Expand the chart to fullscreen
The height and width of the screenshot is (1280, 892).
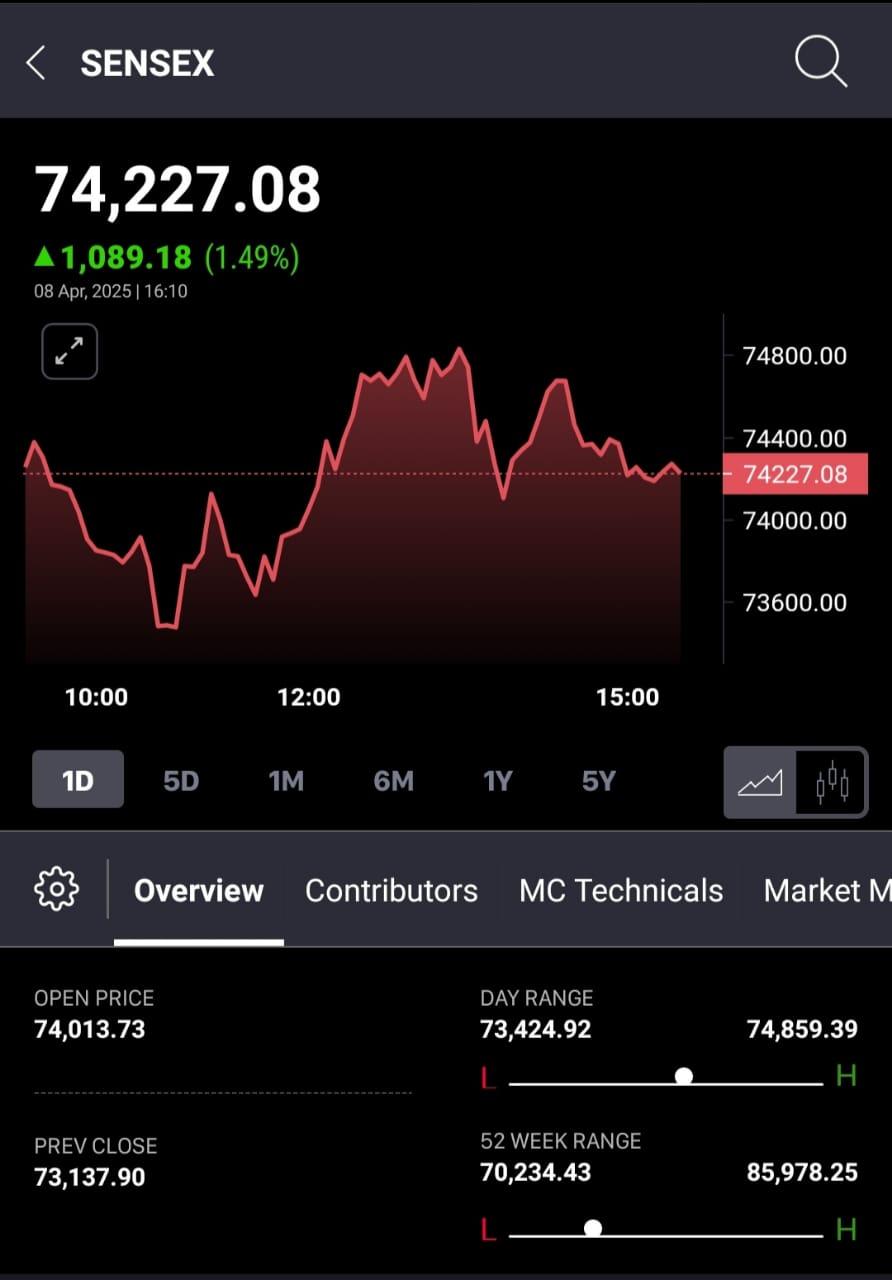pyautogui.click(x=69, y=351)
